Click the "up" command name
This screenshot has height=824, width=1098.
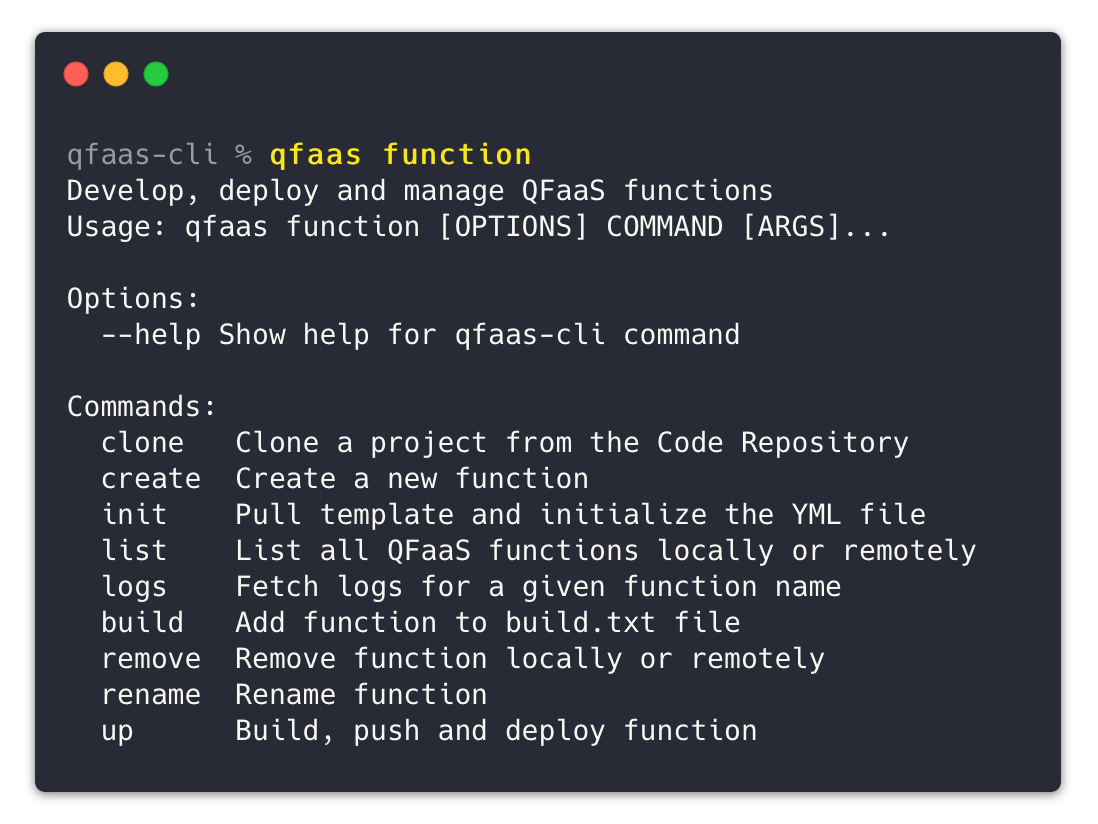(117, 731)
